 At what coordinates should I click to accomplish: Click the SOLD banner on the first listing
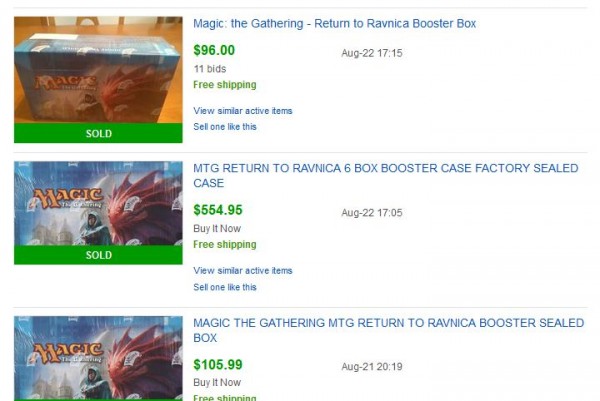click(x=98, y=133)
